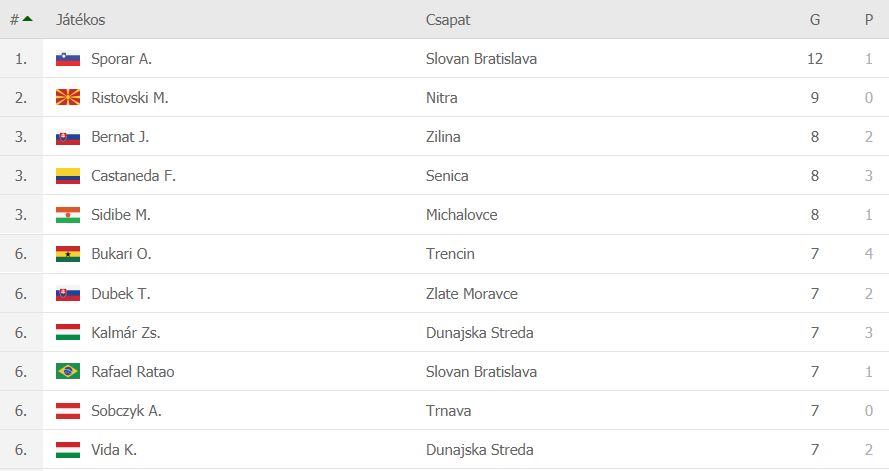889x471 pixels.
Task: Sort by the Csapat column header
Action: [448, 20]
